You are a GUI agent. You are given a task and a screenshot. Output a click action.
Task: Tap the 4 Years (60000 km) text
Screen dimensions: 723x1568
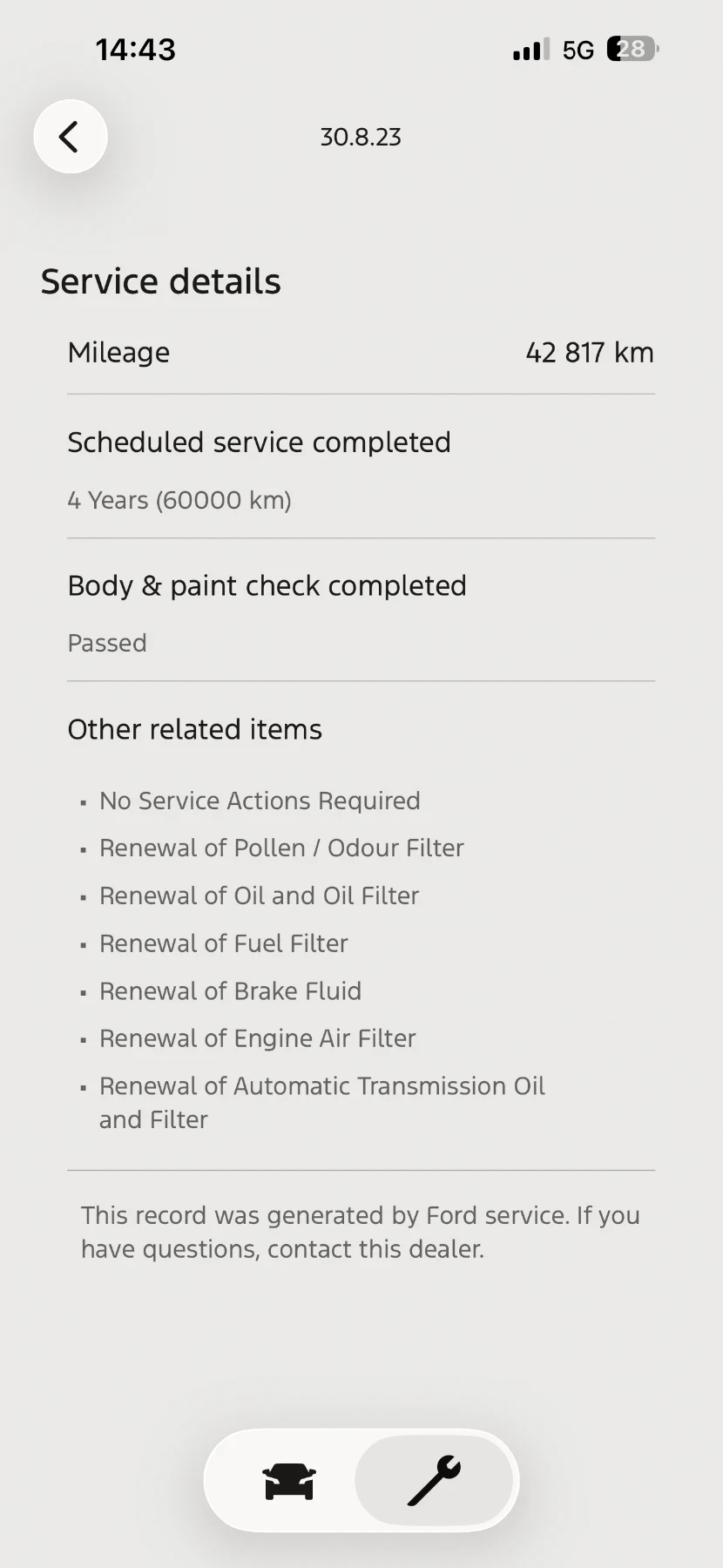179,500
